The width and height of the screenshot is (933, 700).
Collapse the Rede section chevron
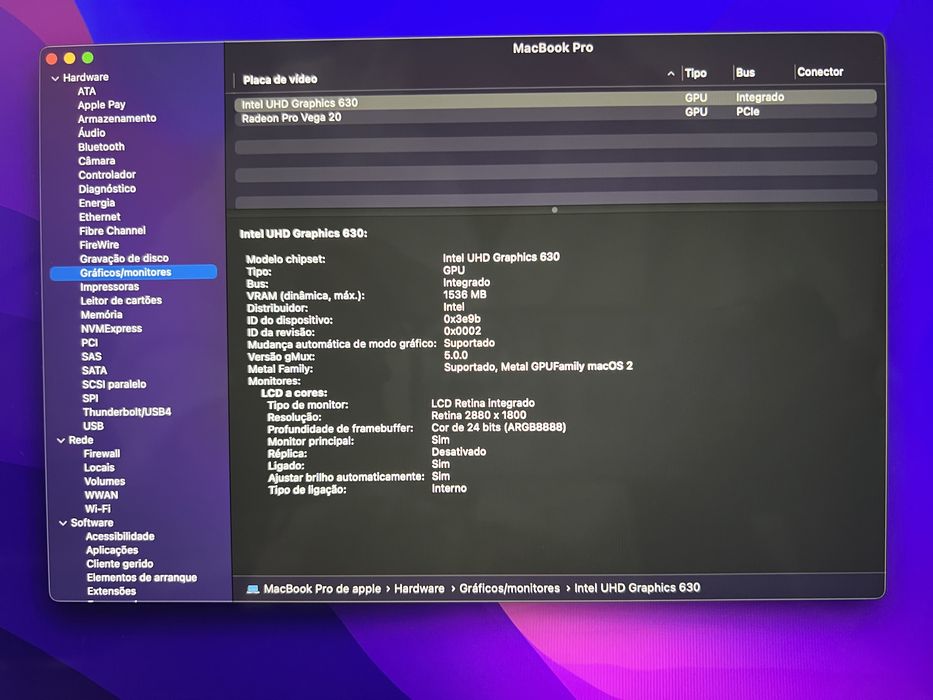(x=61, y=440)
